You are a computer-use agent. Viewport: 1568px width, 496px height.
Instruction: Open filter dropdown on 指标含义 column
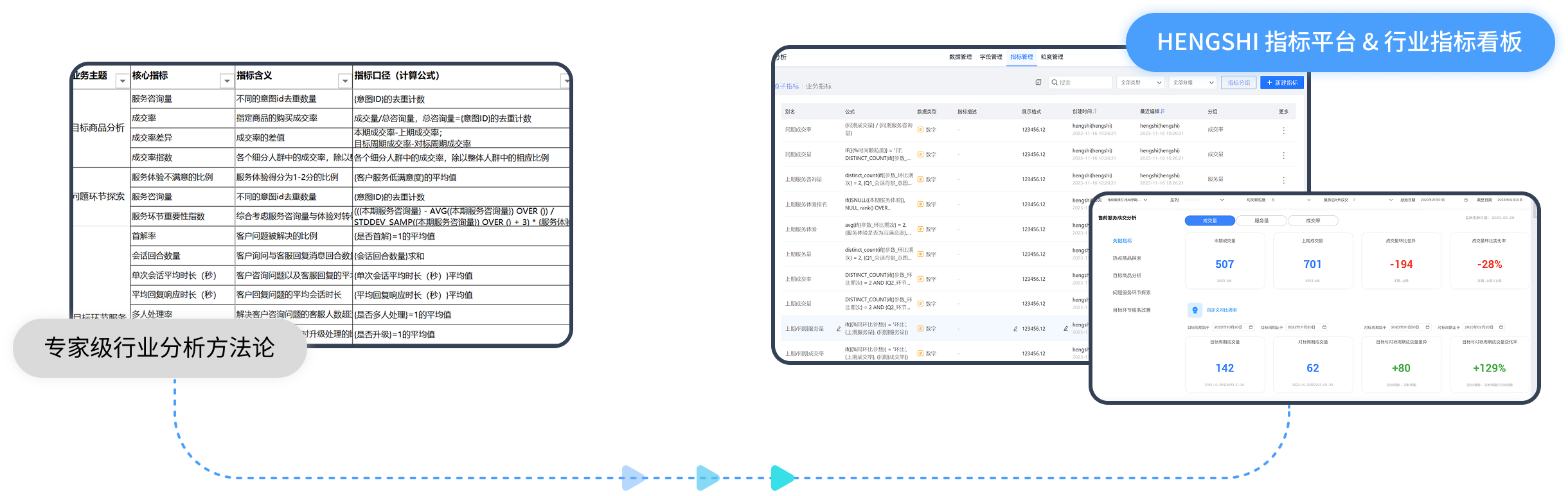[x=344, y=81]
